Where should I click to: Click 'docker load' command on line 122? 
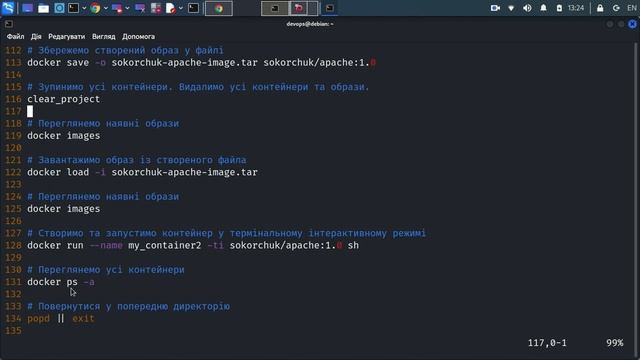click(x=58, y=172)
